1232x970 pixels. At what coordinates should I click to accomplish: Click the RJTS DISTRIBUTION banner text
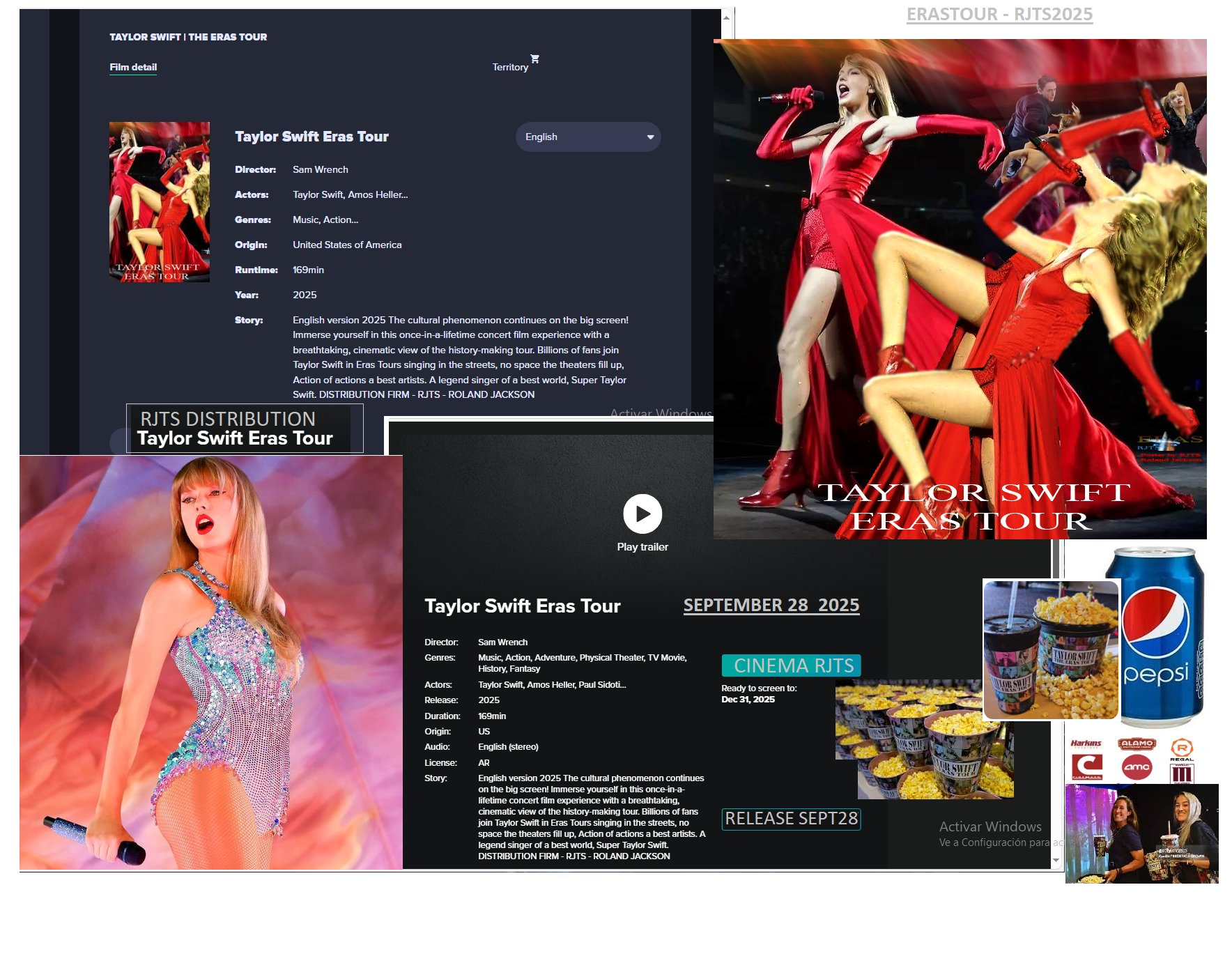coord(228,419)
